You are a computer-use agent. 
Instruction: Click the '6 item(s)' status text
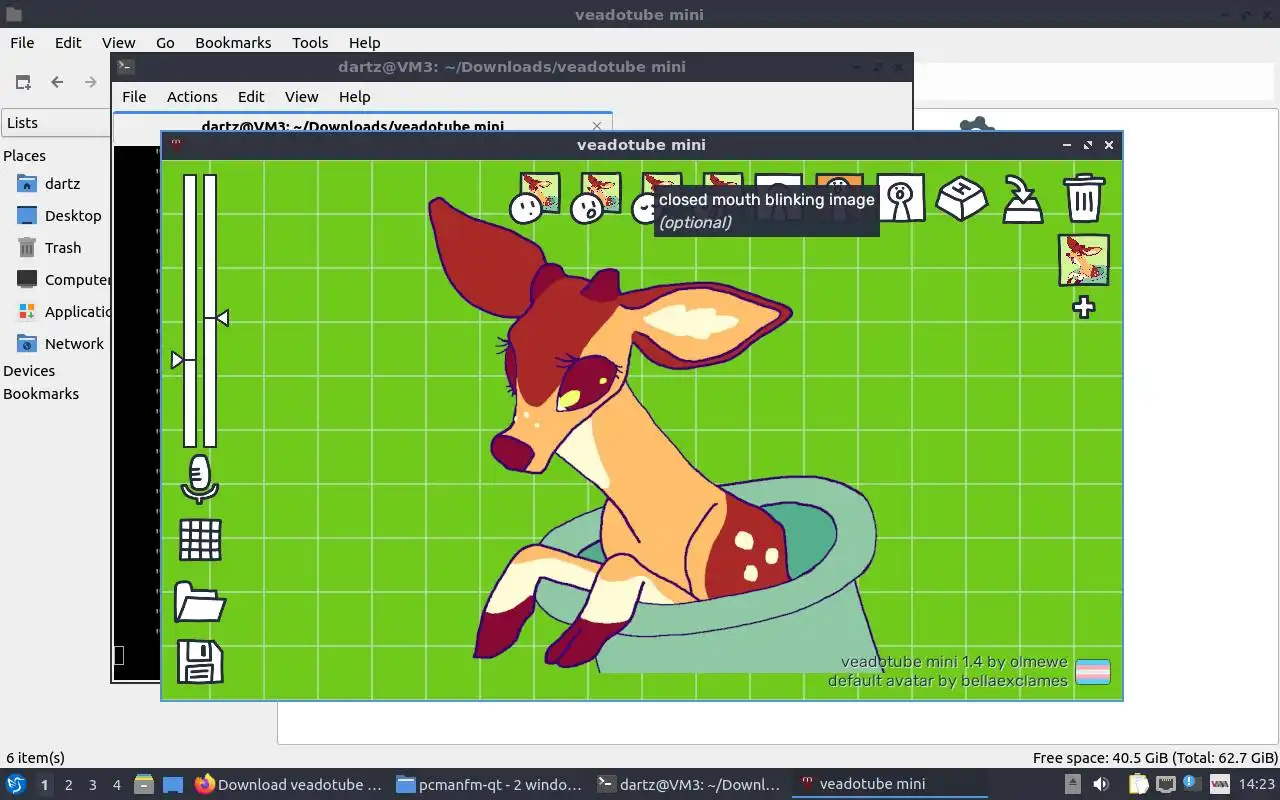pos(36,758)
